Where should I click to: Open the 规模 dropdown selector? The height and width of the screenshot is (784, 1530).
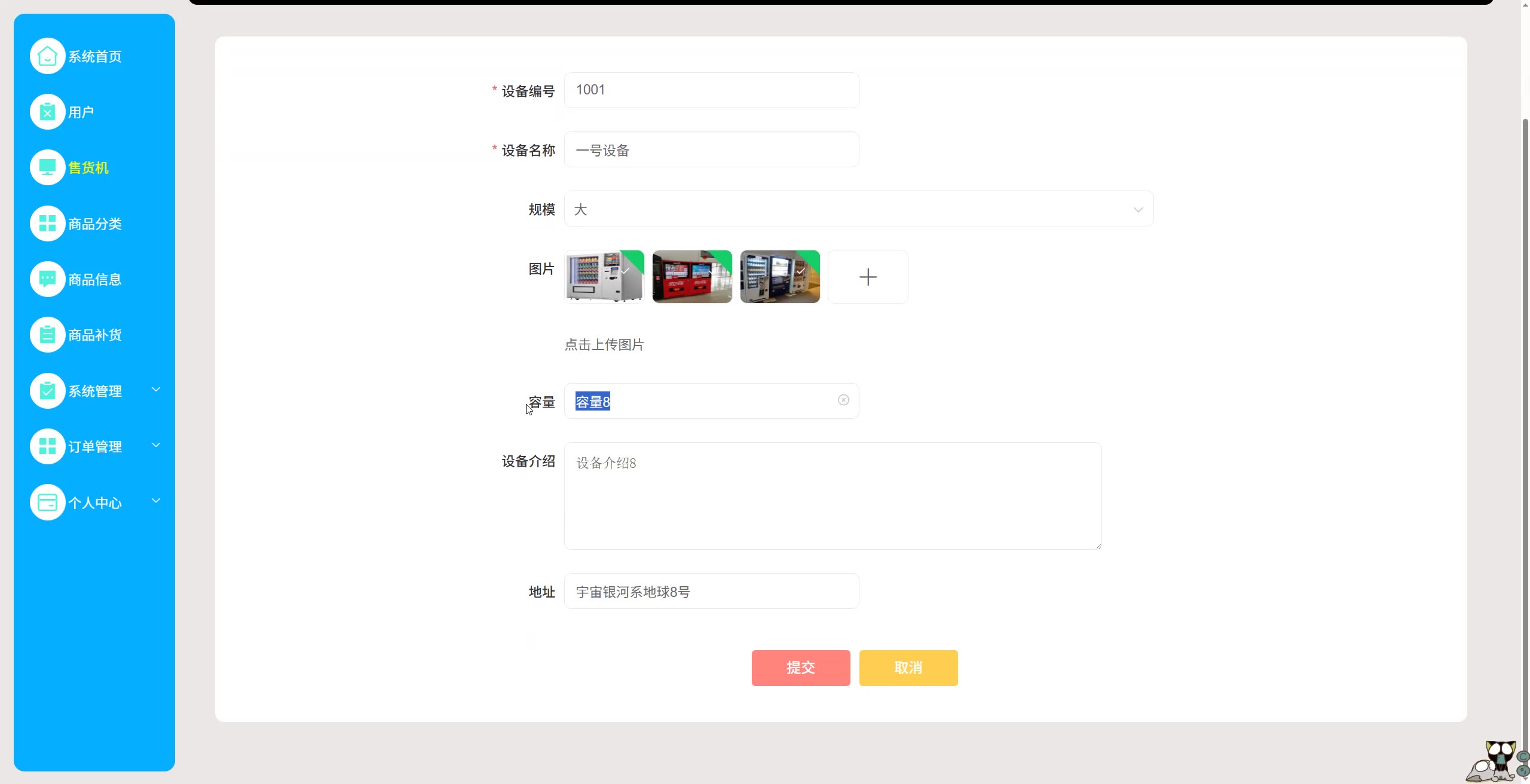(x=858, y=209)
